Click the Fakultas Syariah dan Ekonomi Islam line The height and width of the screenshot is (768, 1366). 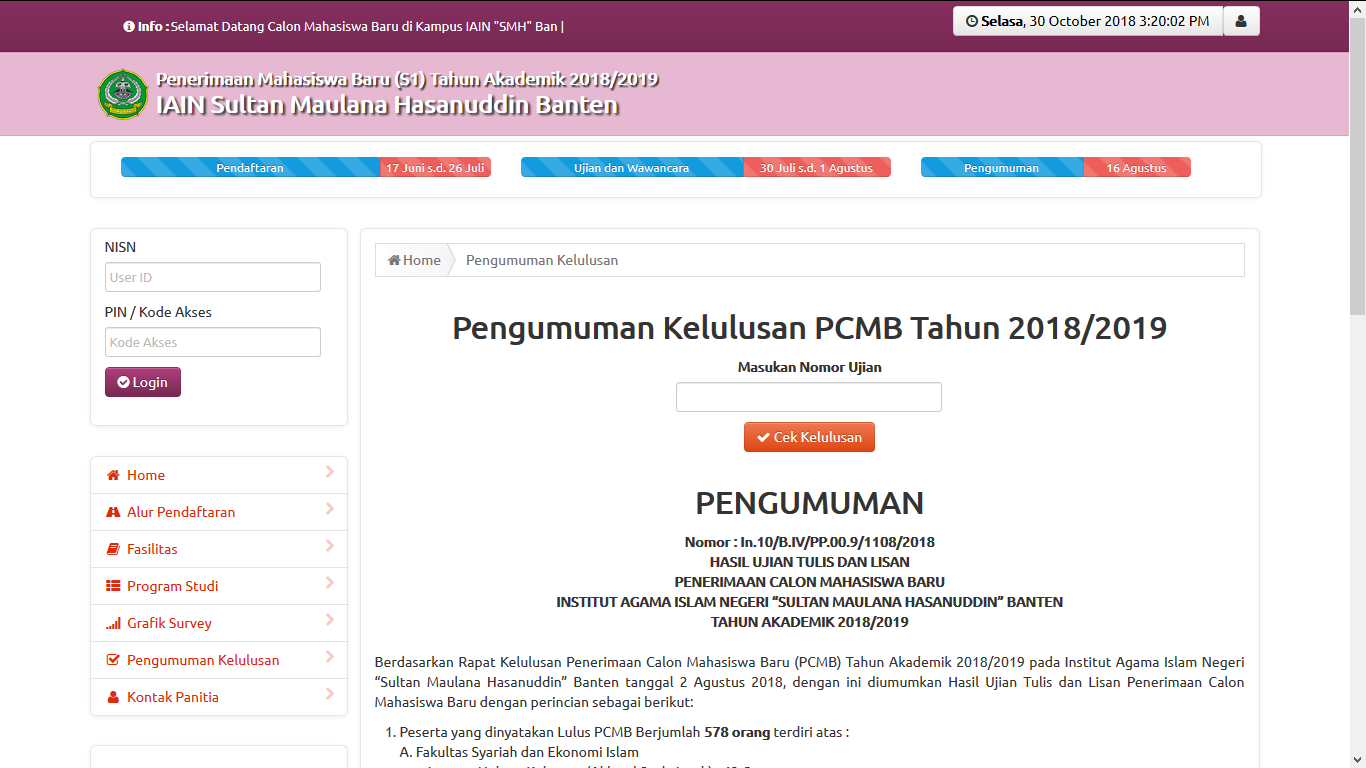(x=519, y=752)
